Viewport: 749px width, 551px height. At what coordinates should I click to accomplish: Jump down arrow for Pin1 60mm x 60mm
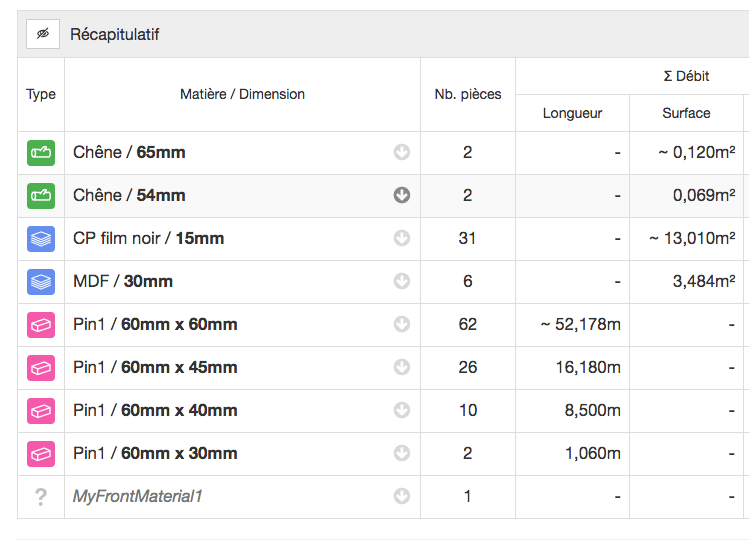(402, 324)
